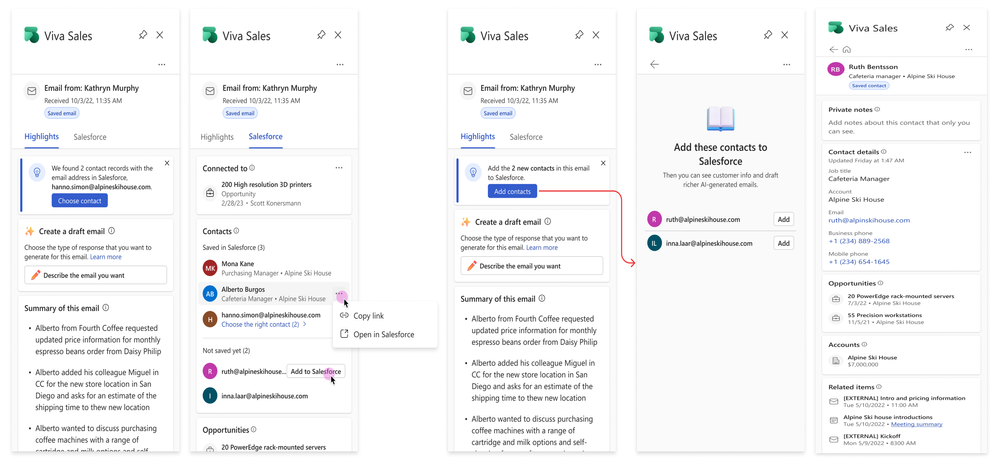The width and height of the screenshot is (999, 472).
Task: Click the back arrow in Ruth Bentsson panel
Action: [833, 50]
